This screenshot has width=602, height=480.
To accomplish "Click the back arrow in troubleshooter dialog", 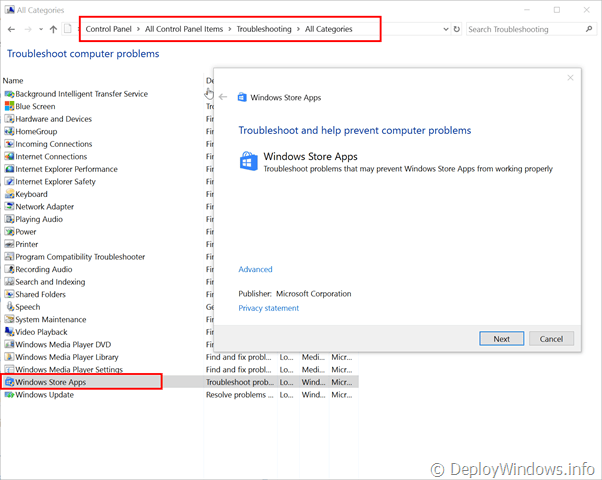I will tap(223, 97).
